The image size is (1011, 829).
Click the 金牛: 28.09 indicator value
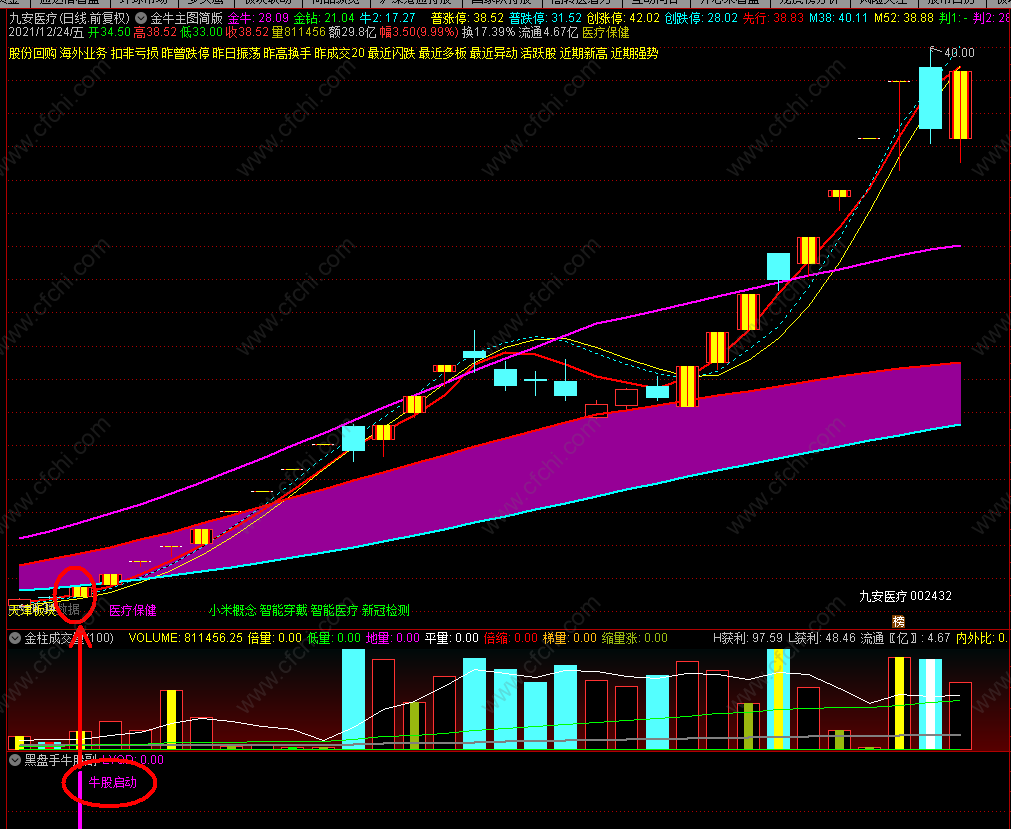point(258,18)
